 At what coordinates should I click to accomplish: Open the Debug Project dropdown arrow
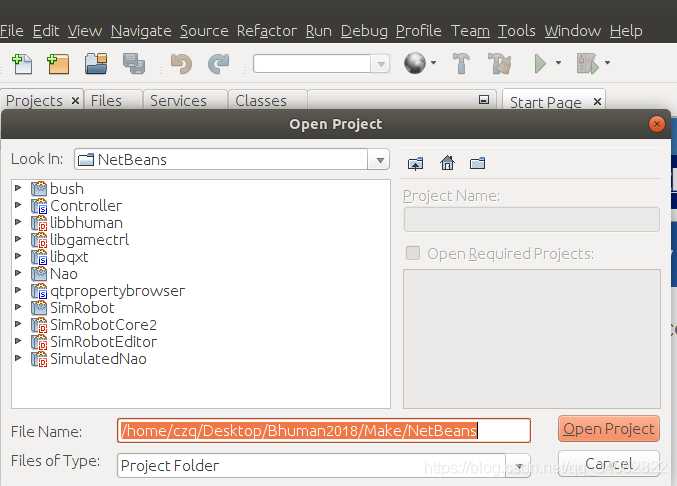pos(607,63)
